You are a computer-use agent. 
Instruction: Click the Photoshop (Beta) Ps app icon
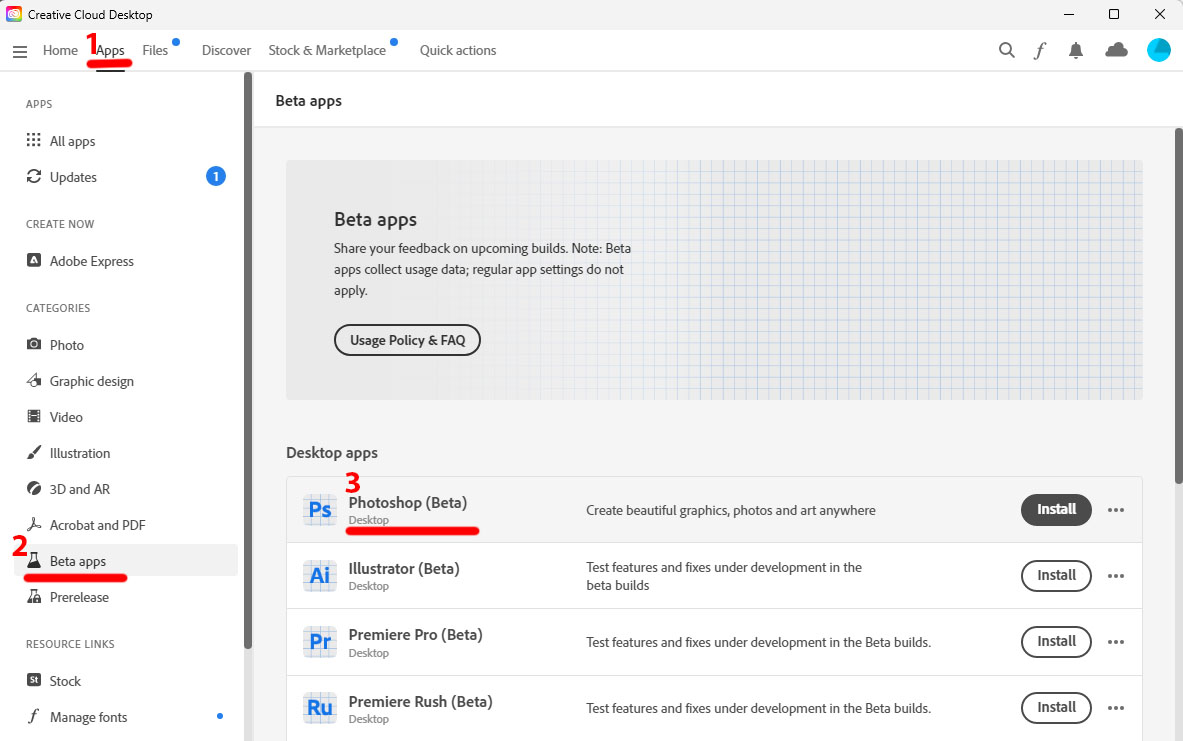click(319, 509)
